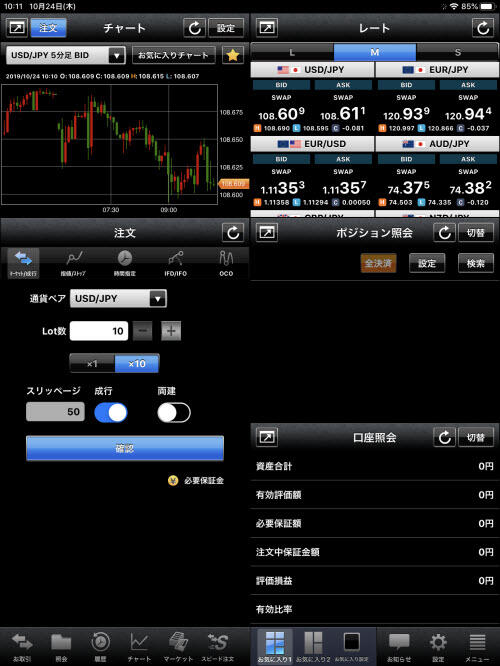Open chart settings (設定) button
The height and width of the screenshot is (666, 500).
[226, 28]
